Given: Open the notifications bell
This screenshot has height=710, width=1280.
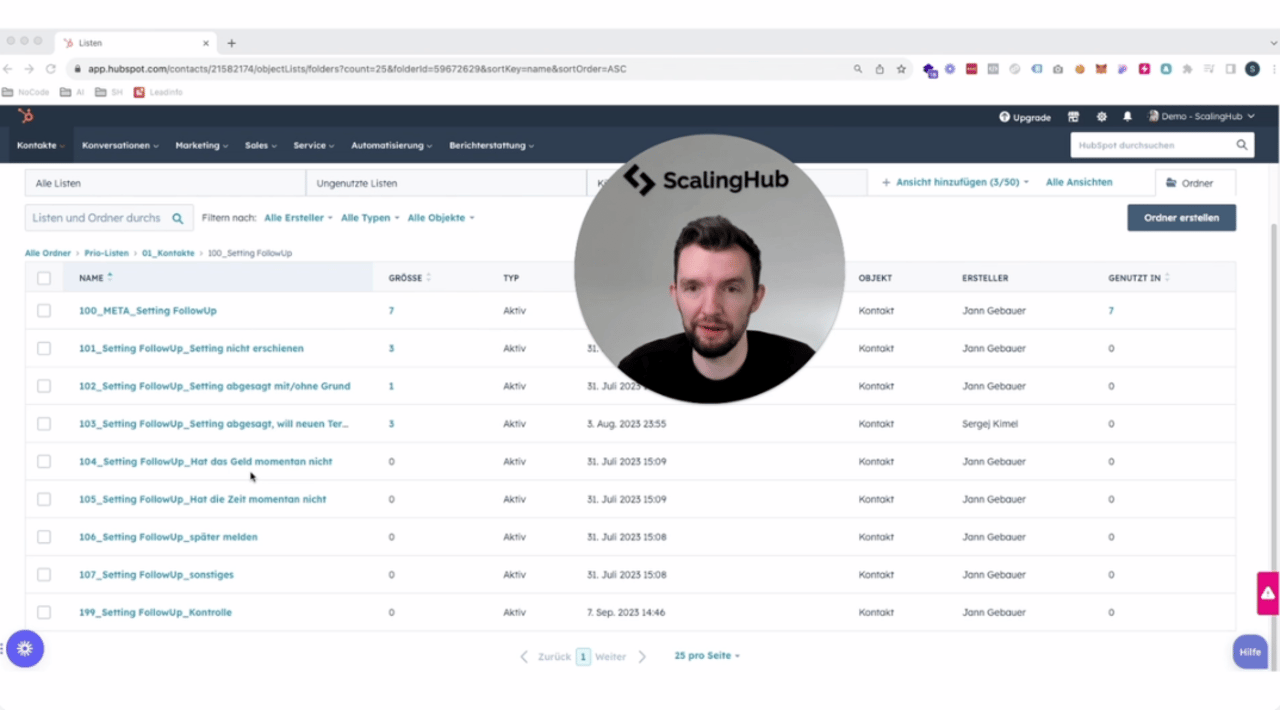Looking at the screenshot, I should (1127, 117).
